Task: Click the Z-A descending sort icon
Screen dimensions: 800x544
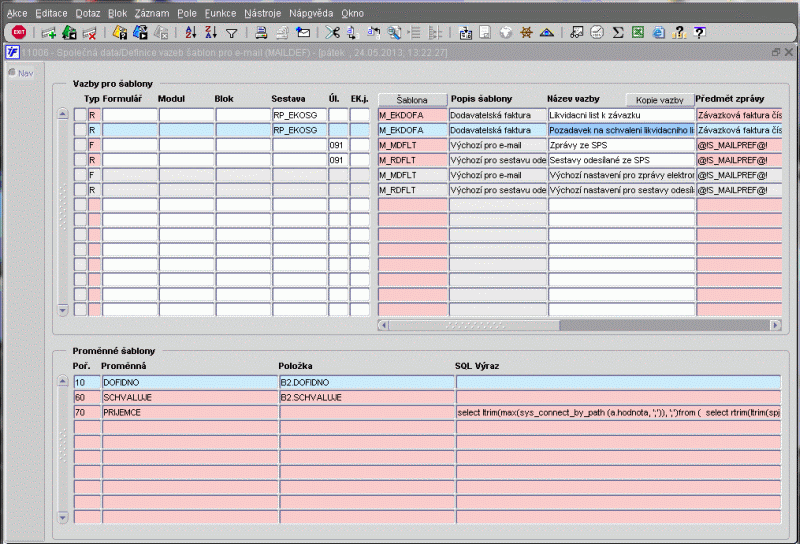Action: tap(211, 32)
